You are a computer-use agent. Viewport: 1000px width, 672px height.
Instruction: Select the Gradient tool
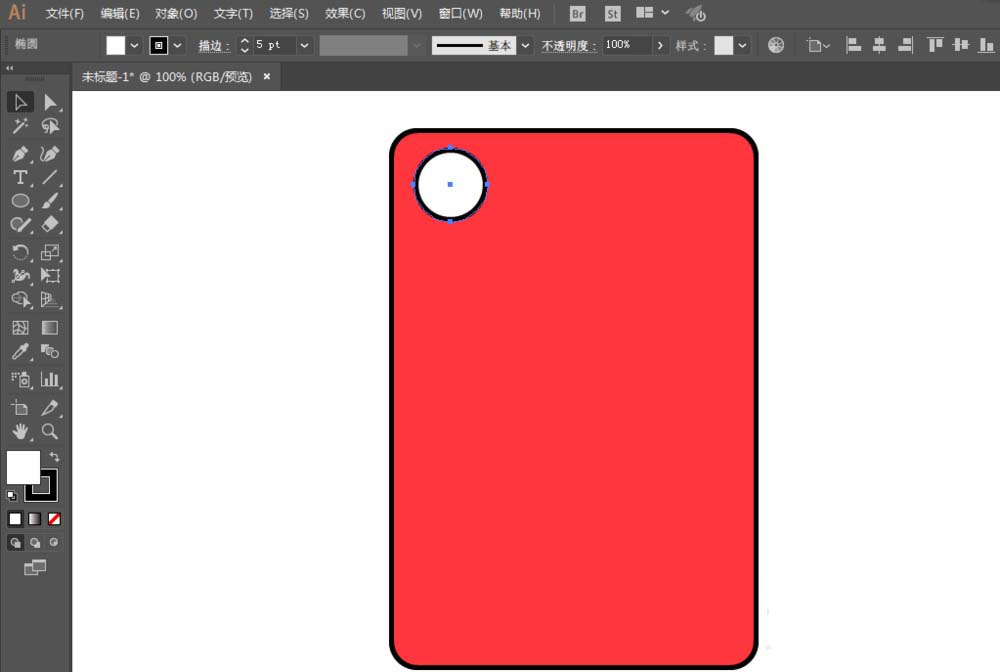point(50,328)
